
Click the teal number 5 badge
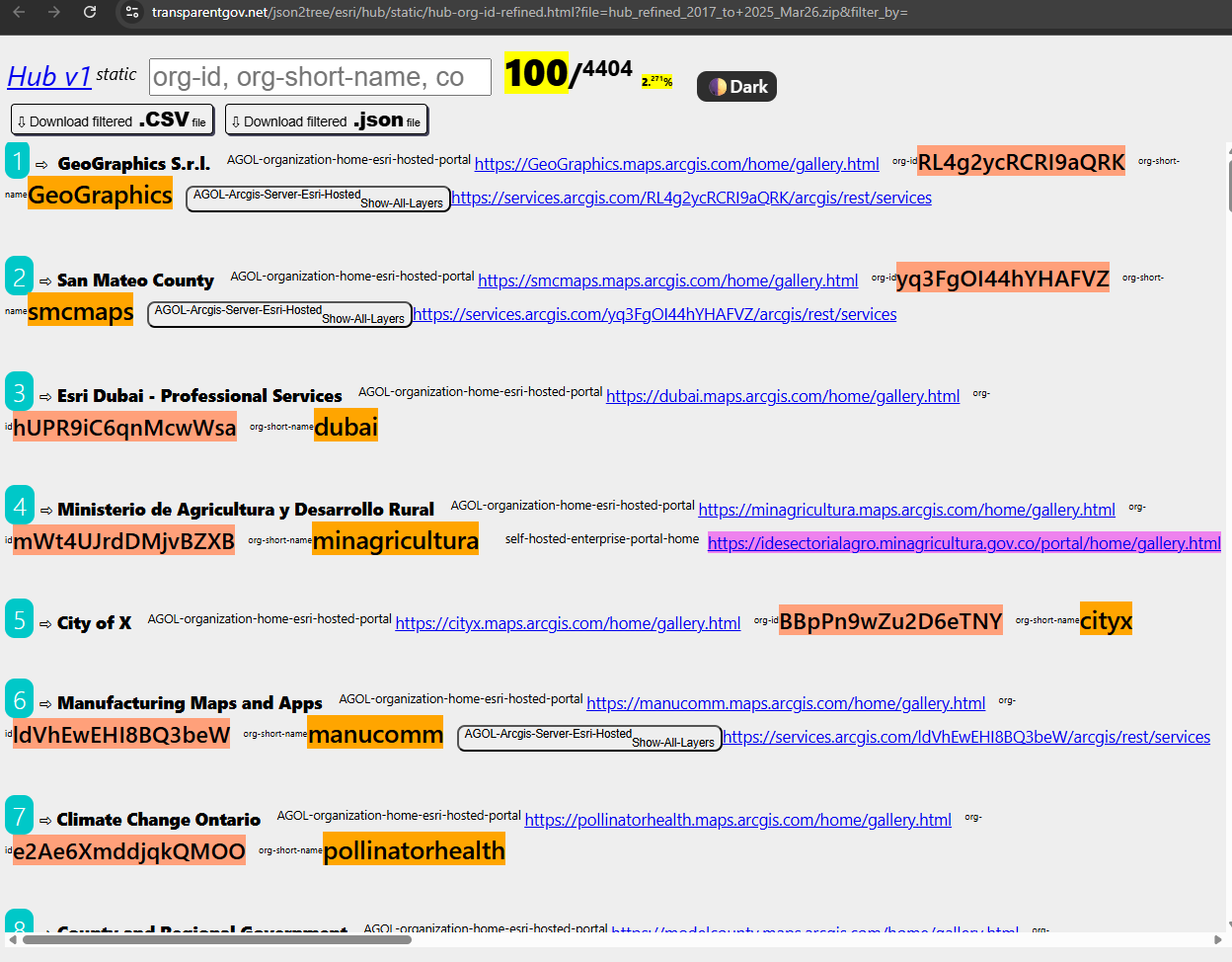19,619
